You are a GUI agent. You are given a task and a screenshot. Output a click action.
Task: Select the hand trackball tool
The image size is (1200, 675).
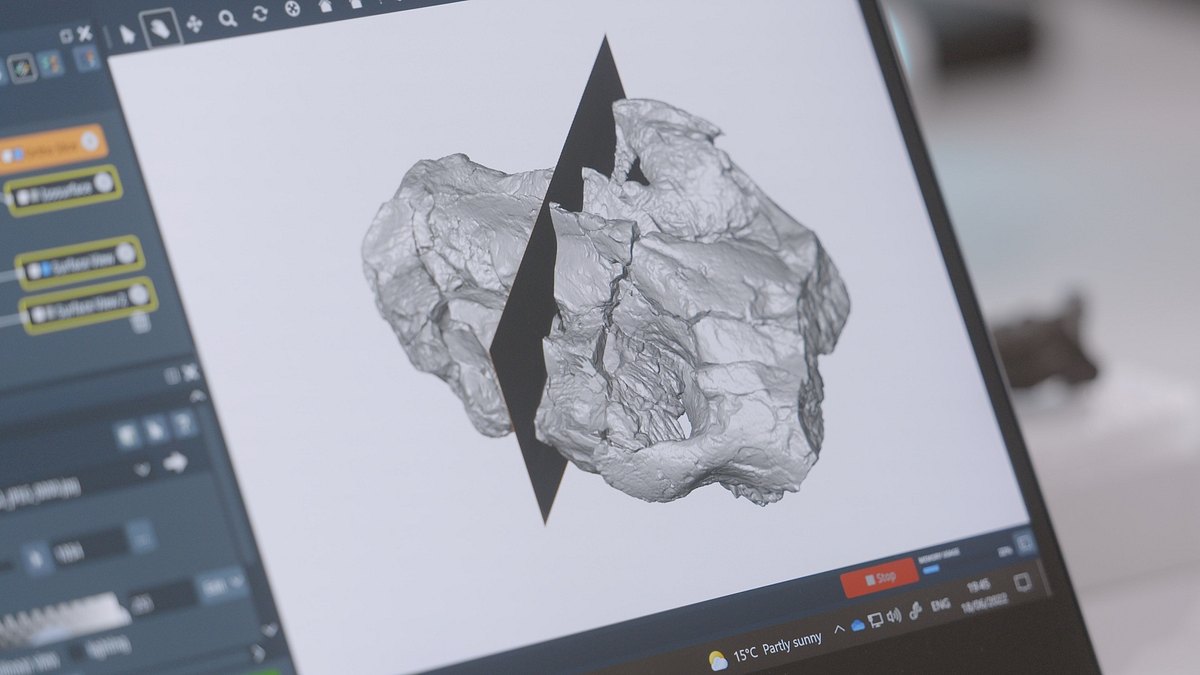pyautogui.click(x=159, y=28)
